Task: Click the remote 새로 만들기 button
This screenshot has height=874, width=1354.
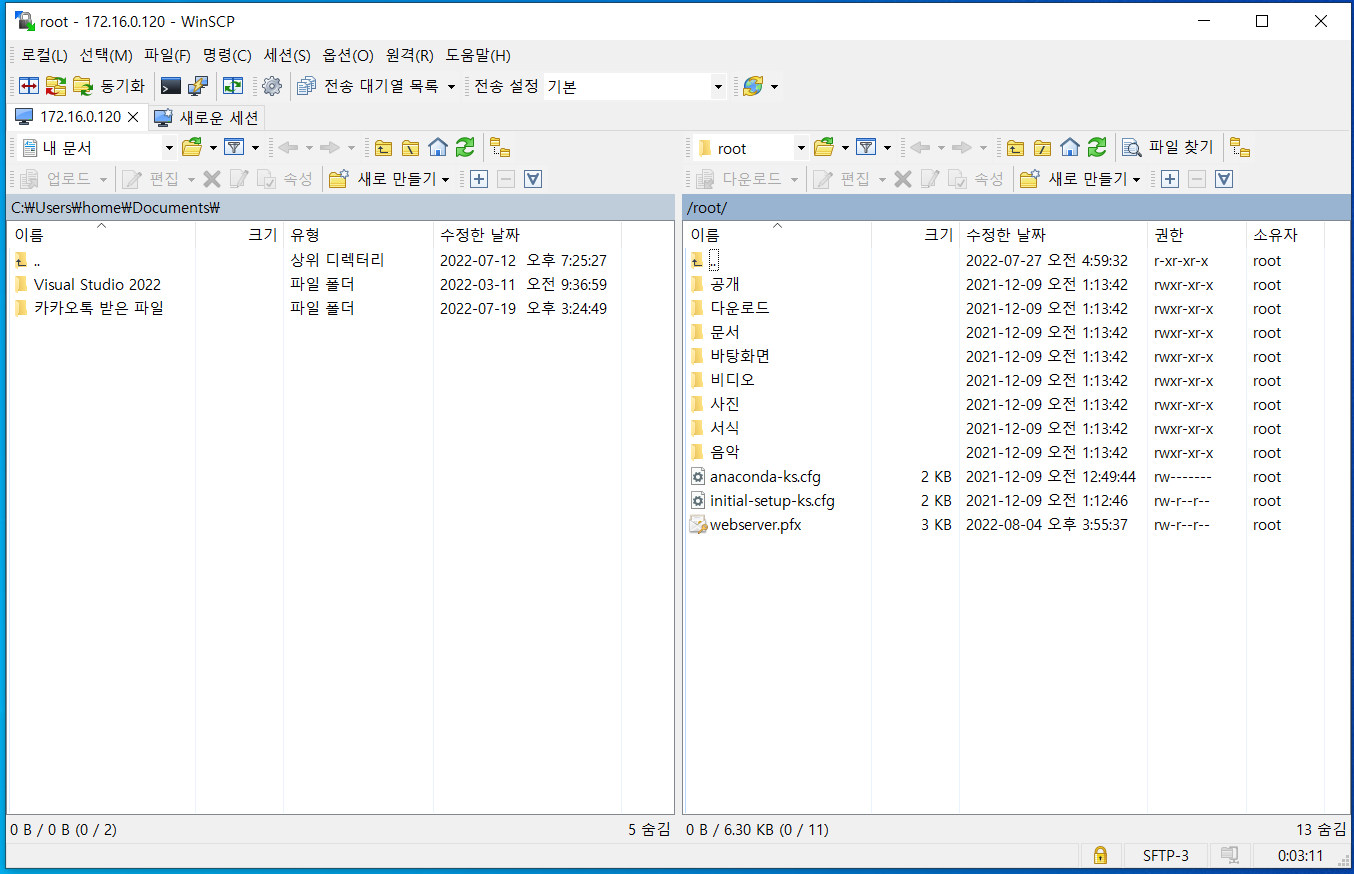Action: 1081,179
